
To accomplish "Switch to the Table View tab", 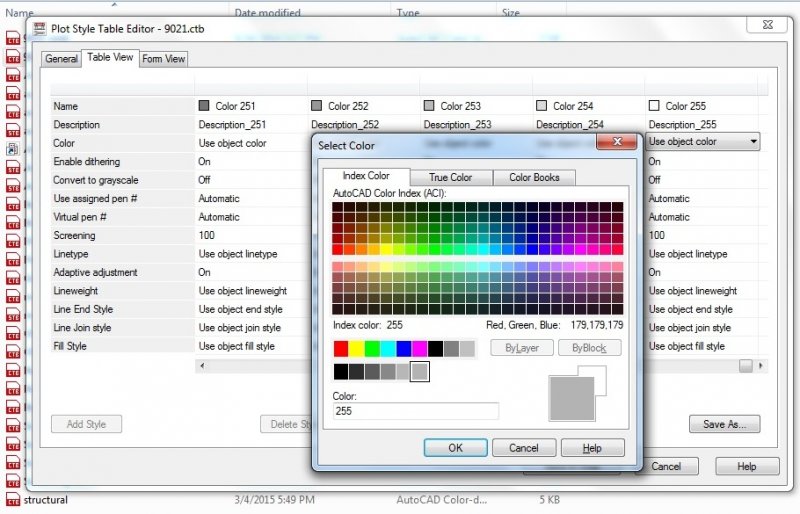I will point(110,58).
